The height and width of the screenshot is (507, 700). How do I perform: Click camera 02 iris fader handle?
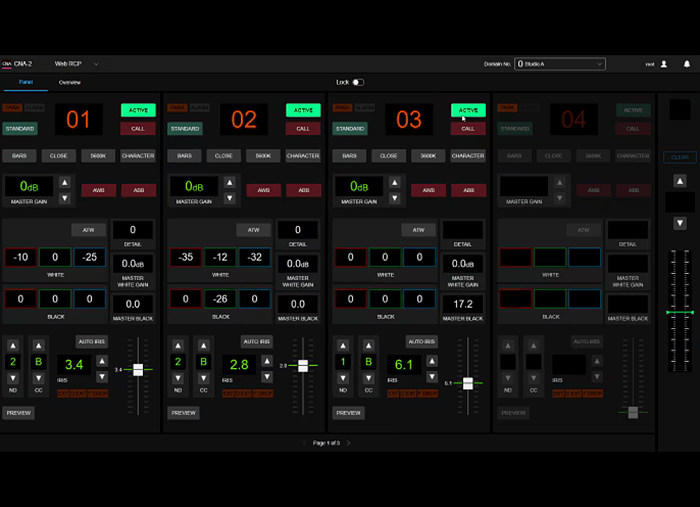303,366
